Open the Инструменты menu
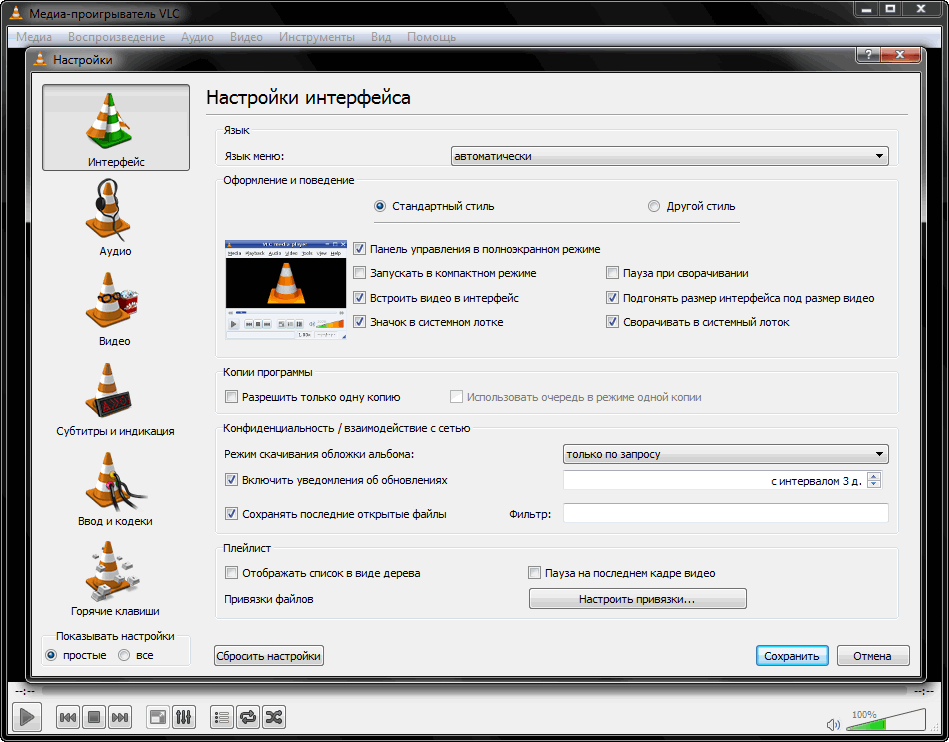This screenshot has height=742, width=949. pos(316,37)
